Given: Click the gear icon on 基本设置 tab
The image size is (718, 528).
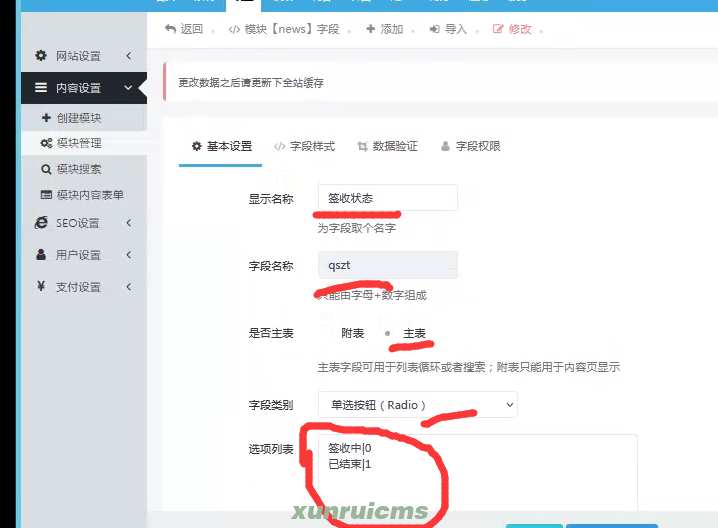Looking at the screenshot, I should [196, 146].
